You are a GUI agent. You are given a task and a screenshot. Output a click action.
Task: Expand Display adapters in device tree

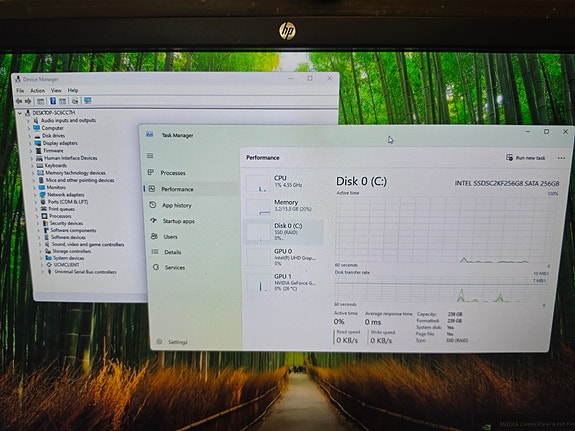pyautogui.click(x=30, y=143)
